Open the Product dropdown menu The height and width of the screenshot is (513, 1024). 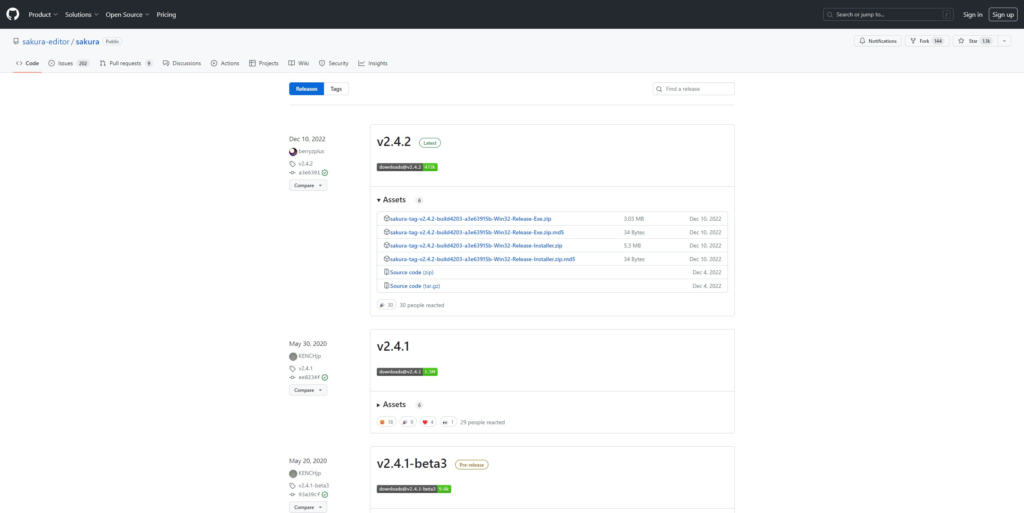pos(43,14)
